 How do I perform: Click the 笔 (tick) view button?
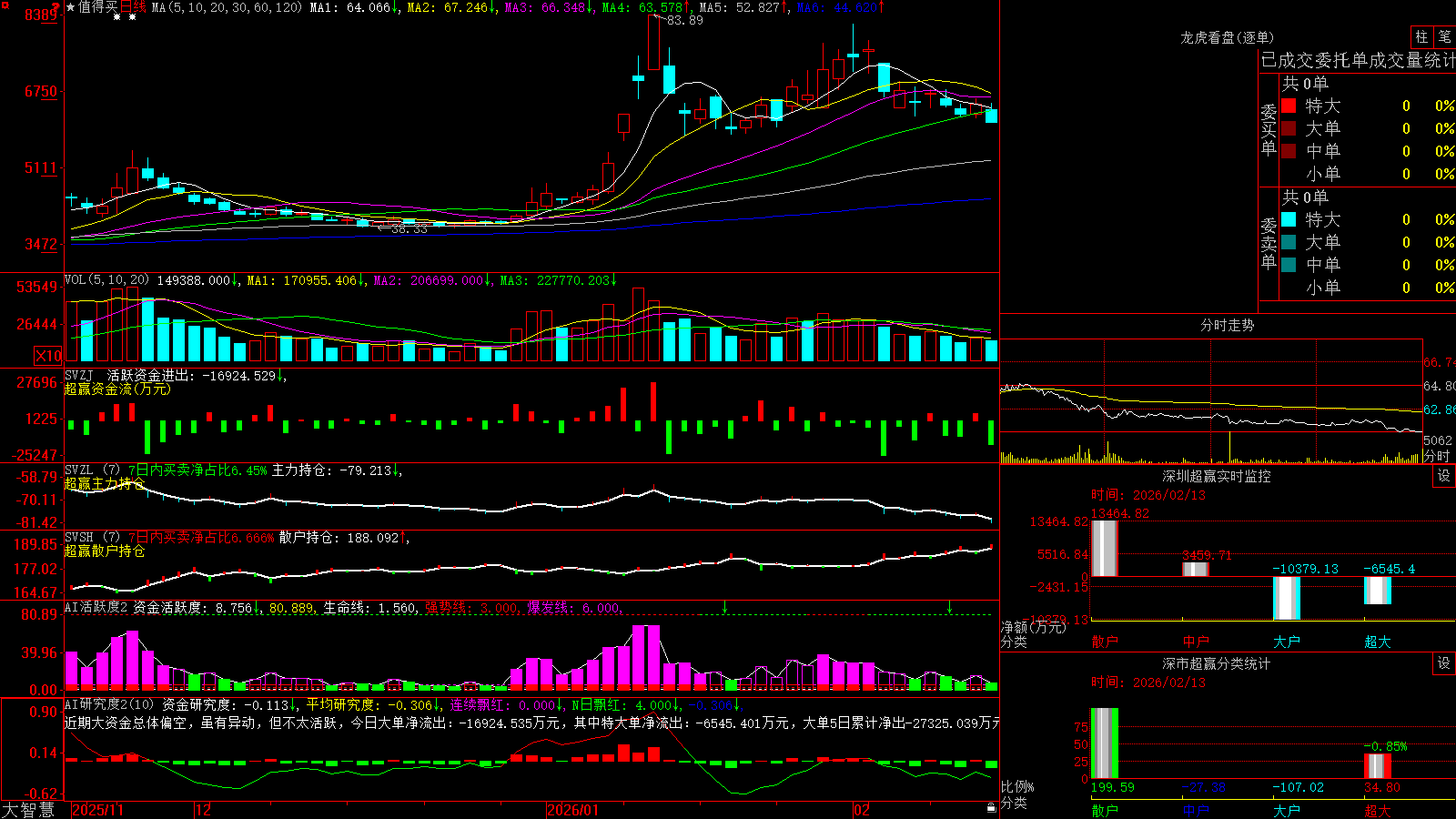[x=1445, y=36]
